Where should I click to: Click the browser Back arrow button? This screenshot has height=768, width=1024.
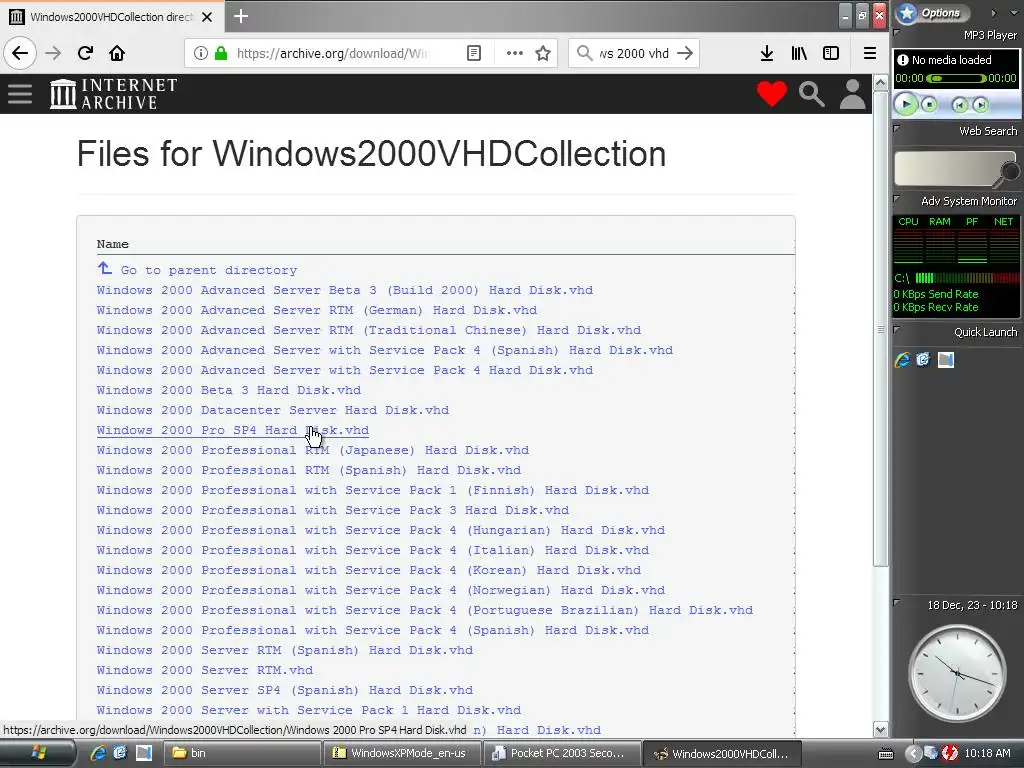pos(20,53)
